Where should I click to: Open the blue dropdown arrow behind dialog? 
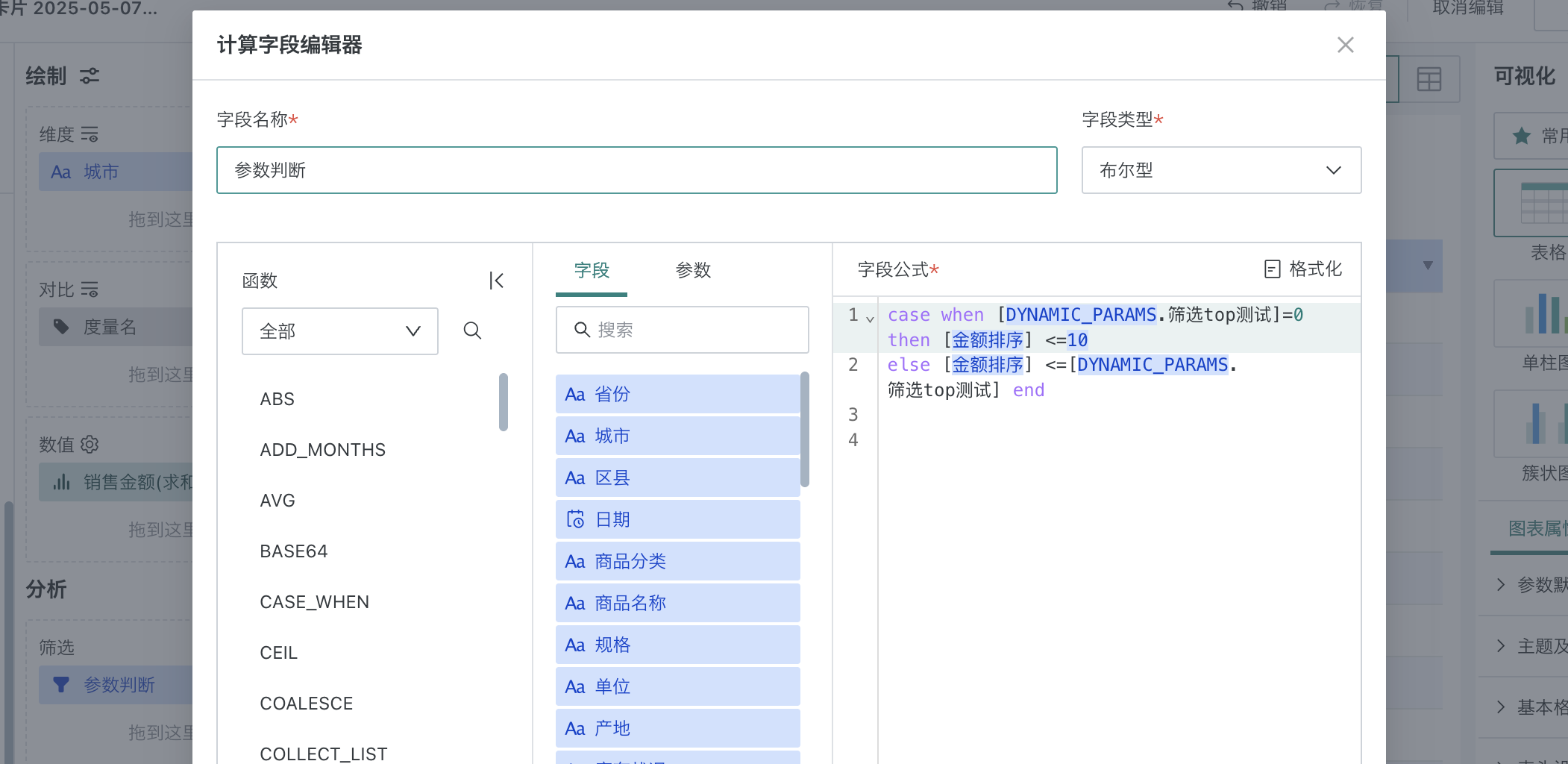[x=1428, y=266]
